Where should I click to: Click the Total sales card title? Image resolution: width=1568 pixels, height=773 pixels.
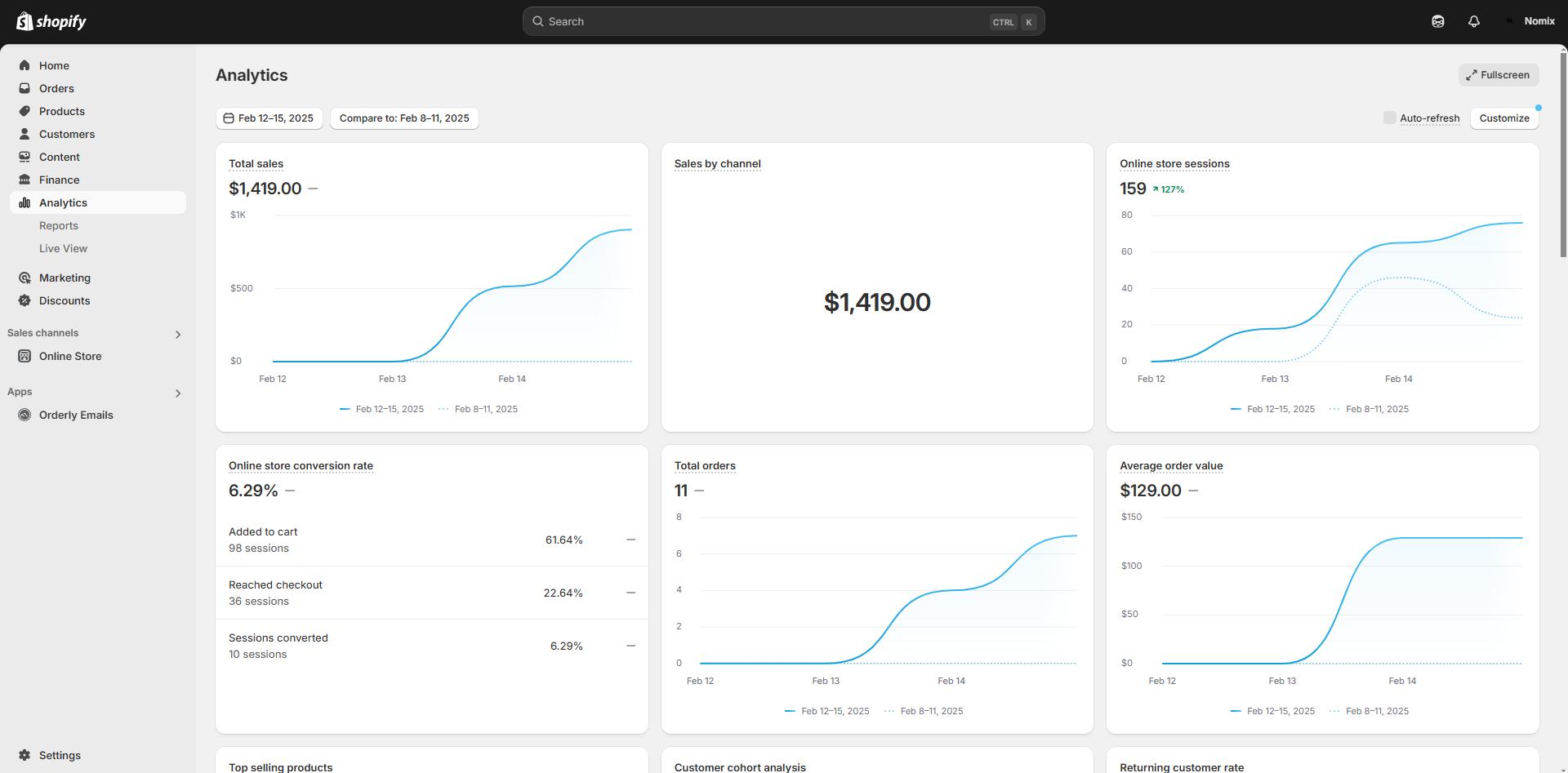pos(256,164)
